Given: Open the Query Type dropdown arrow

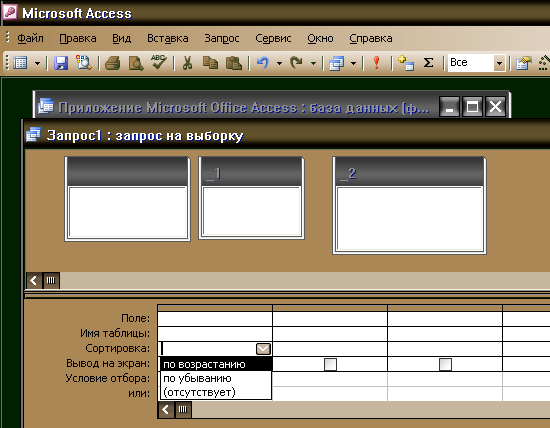Looking at the screenshot, I should [x=354, y=63].
